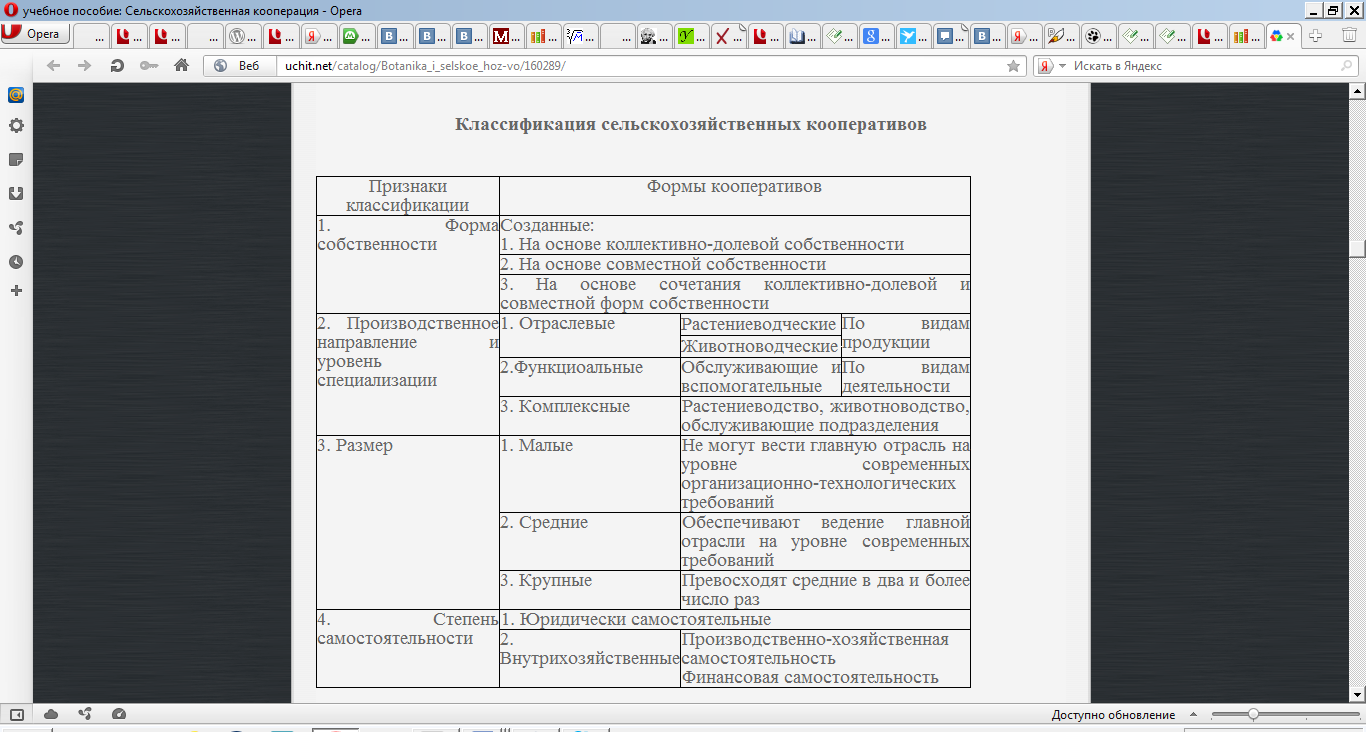Close the active browser tab
1366x732 pixels.
tap(1291, 36)
